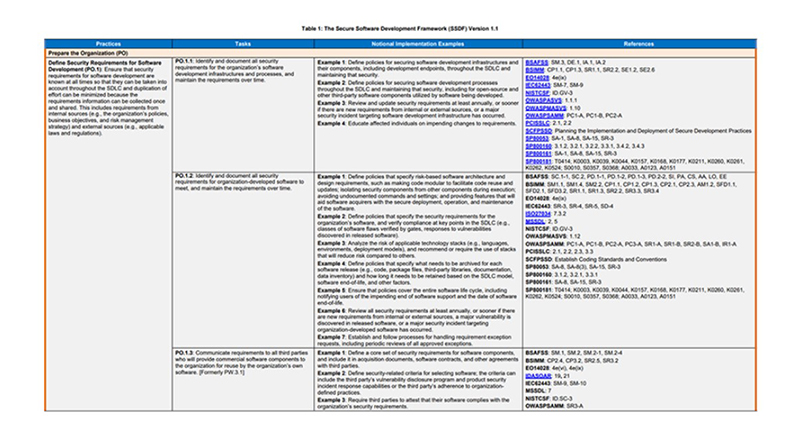Click the SP800181 link in PO.1.1
This screenshot has width=800, height=438.
(539, 161)
